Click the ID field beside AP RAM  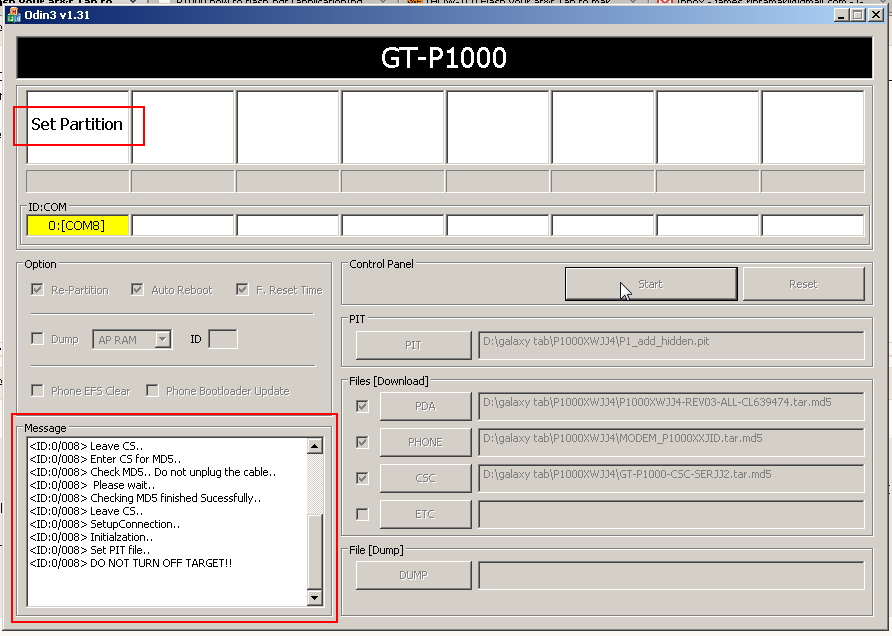coord(223,339)
